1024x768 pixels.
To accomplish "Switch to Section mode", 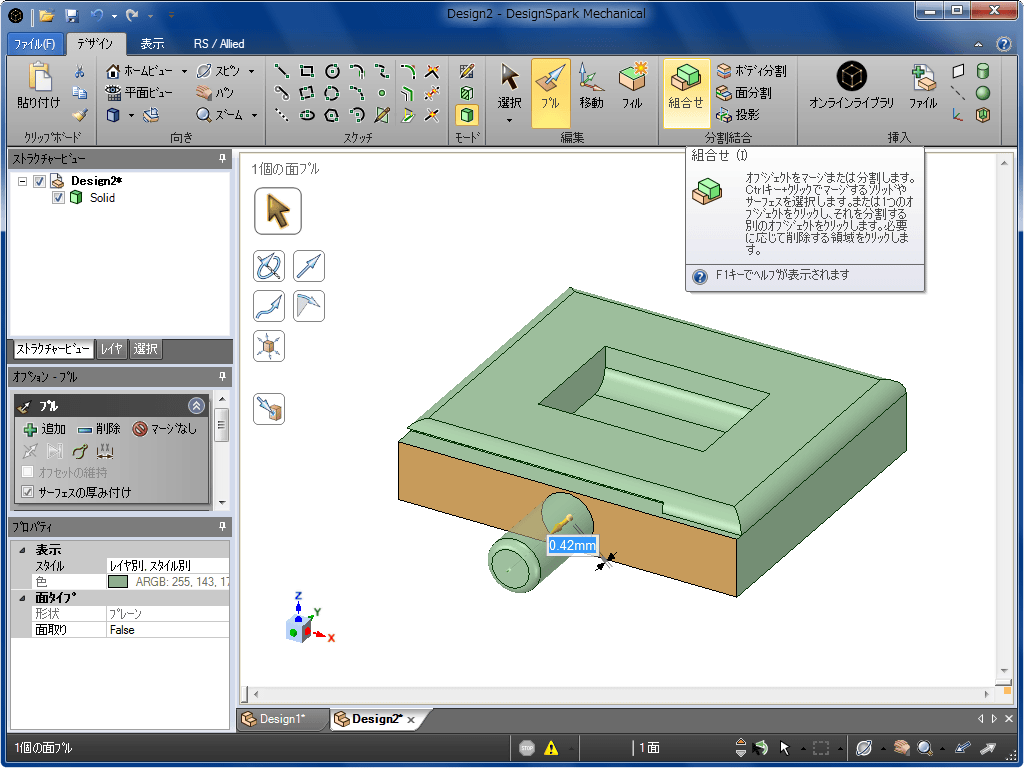I will pyautogui.click(x=466, y=93).
